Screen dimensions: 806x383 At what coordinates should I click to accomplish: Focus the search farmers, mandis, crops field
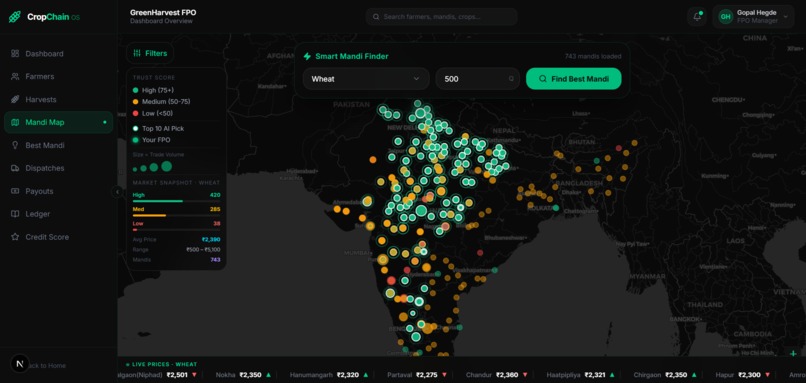pyautogui.click(x=441, y=17)
